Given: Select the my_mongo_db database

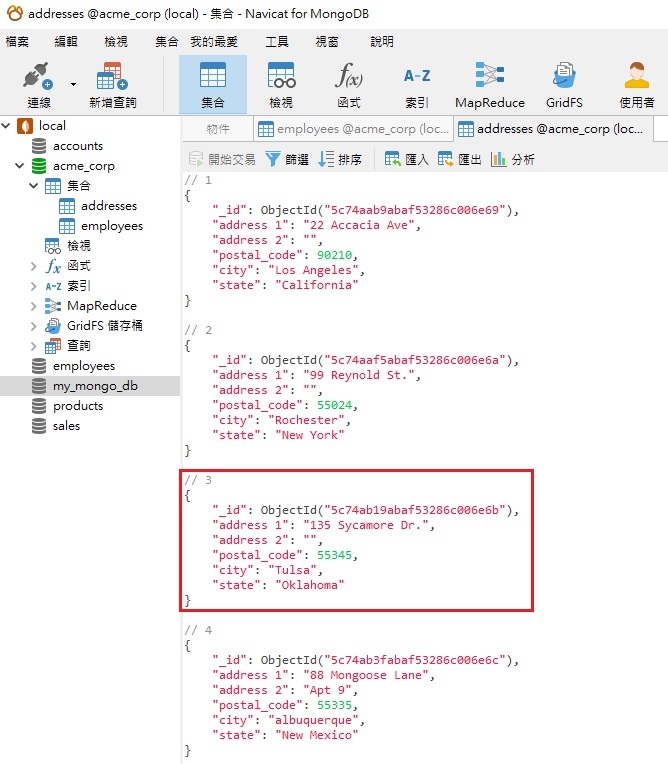Looking at the screenshot, I should tap(94, 386).
